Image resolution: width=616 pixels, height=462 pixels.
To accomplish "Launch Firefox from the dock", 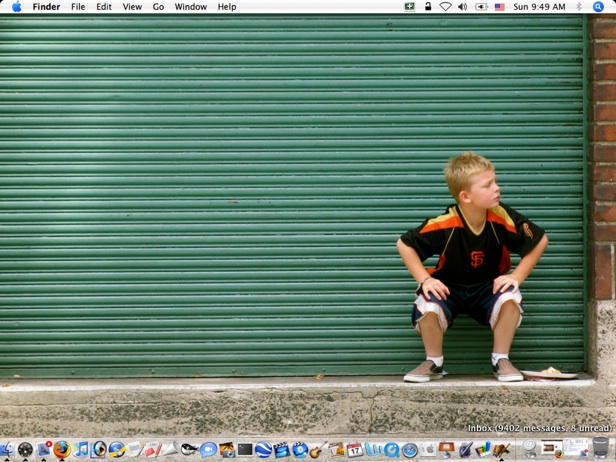I will (62, 449).
